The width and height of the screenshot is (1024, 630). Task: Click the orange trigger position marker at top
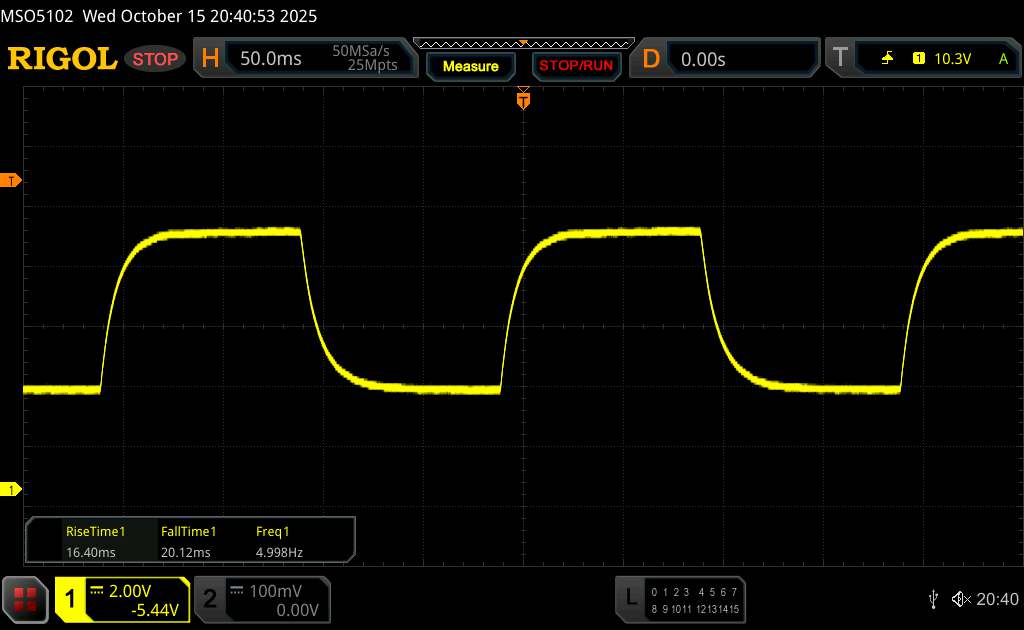pos(522,99)
